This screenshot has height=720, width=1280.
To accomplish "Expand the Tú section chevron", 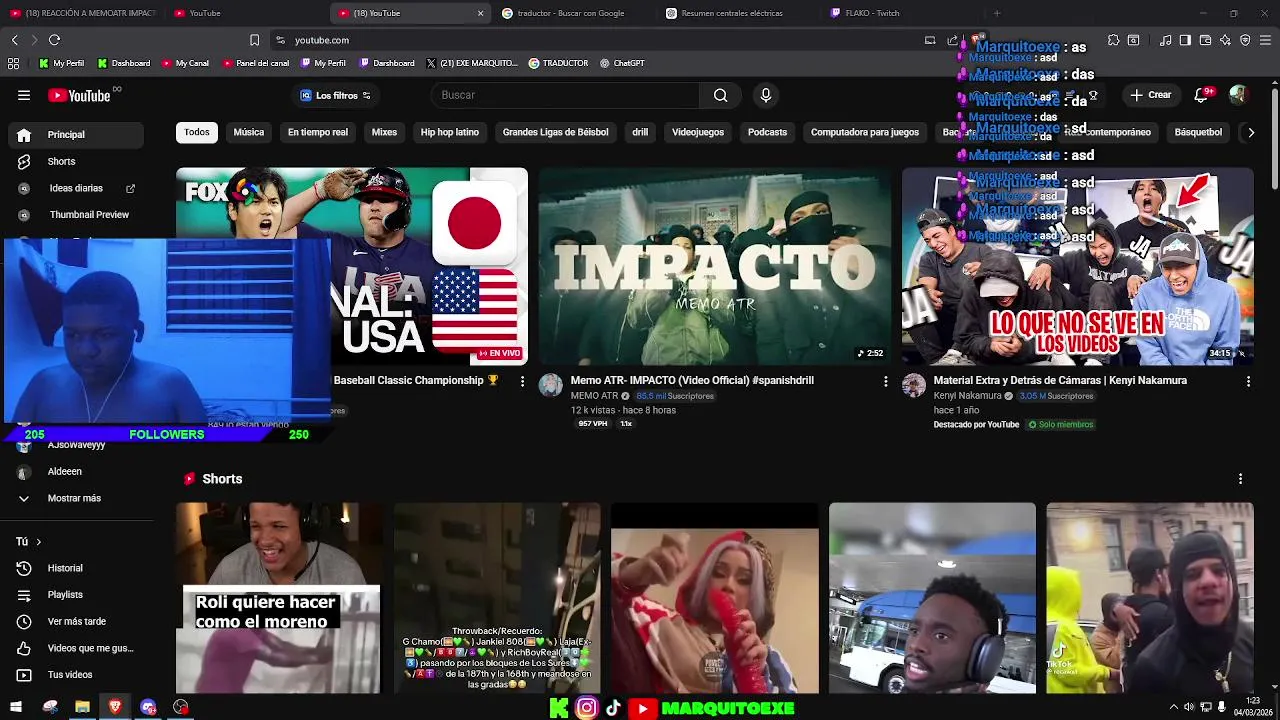I will [38, 542].
